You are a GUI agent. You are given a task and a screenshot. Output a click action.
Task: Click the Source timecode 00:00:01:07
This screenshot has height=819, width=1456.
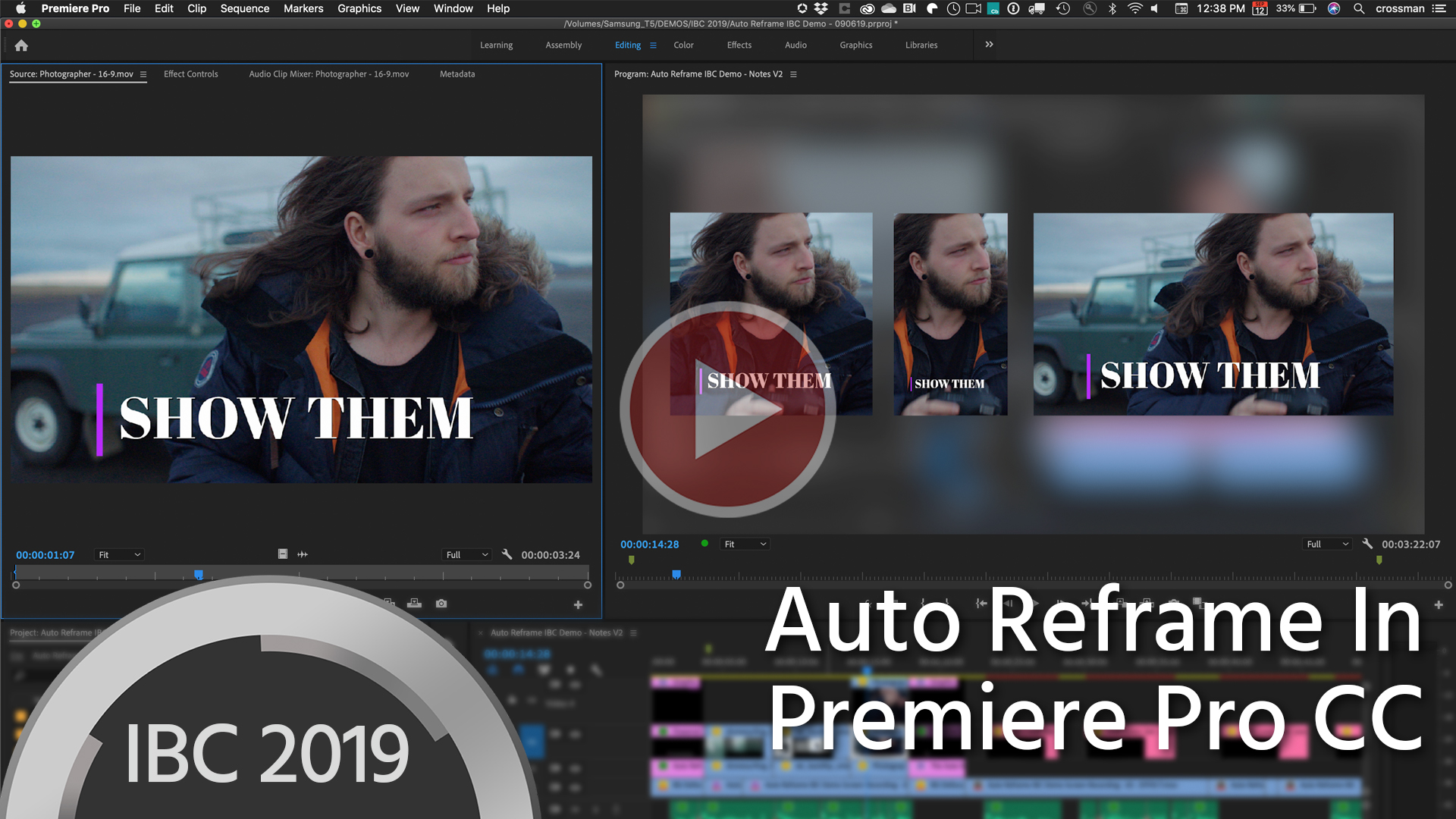point(45,555)
